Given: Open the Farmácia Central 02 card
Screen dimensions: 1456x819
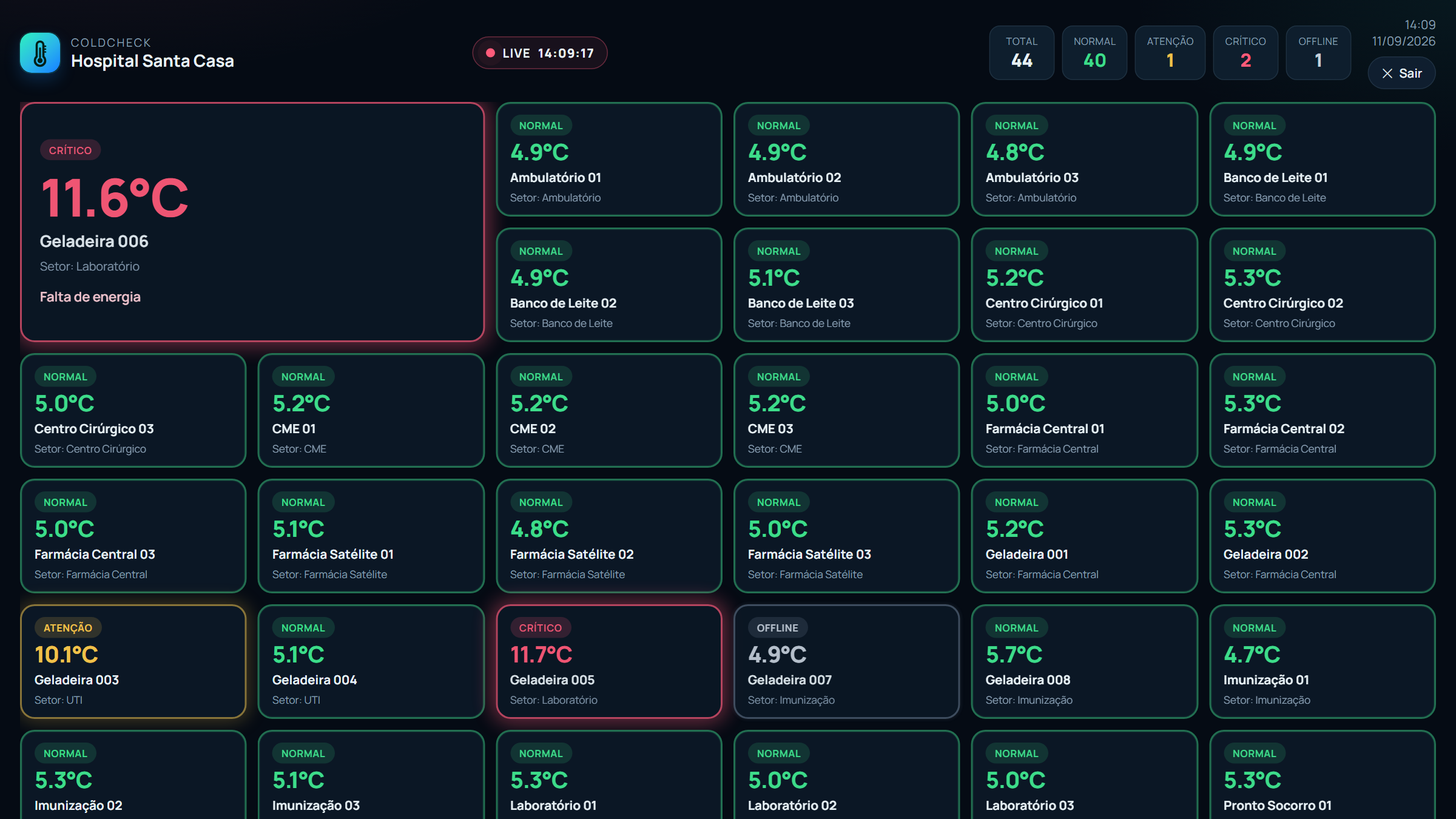Looking at the screenshot, I should click(x=1323, y=411).
